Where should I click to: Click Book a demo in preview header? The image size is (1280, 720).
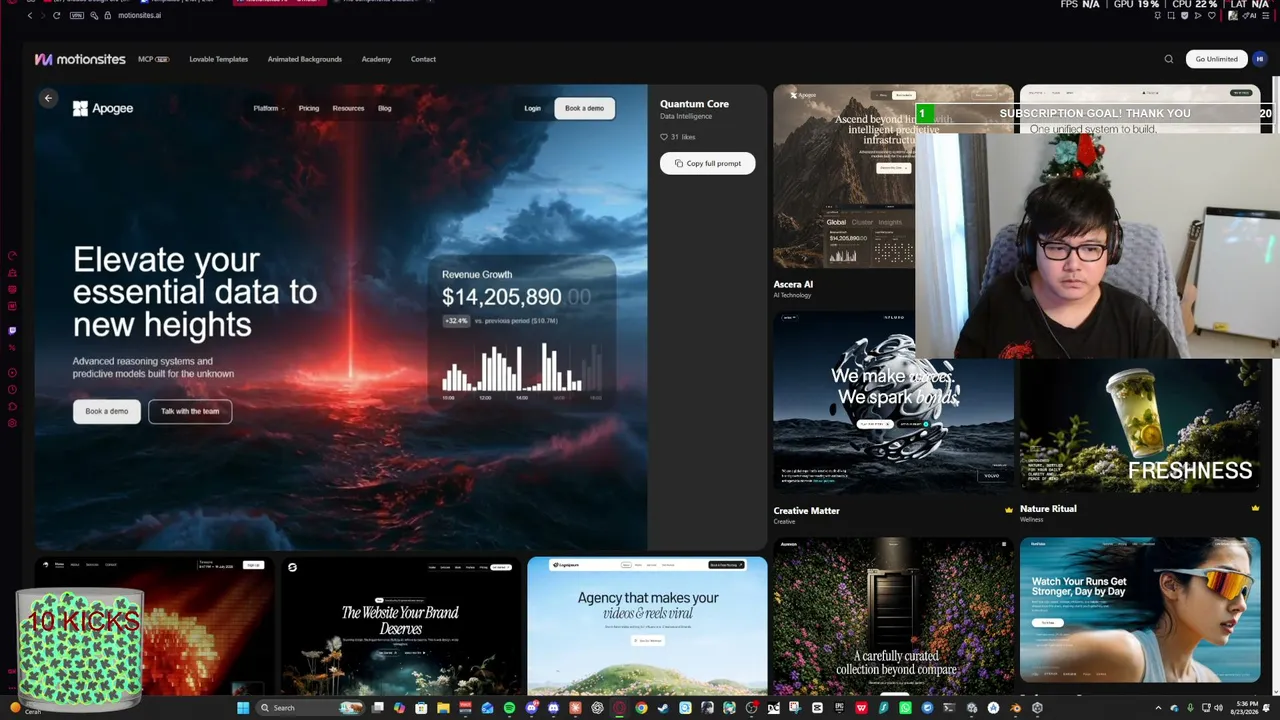click(585, 108)
